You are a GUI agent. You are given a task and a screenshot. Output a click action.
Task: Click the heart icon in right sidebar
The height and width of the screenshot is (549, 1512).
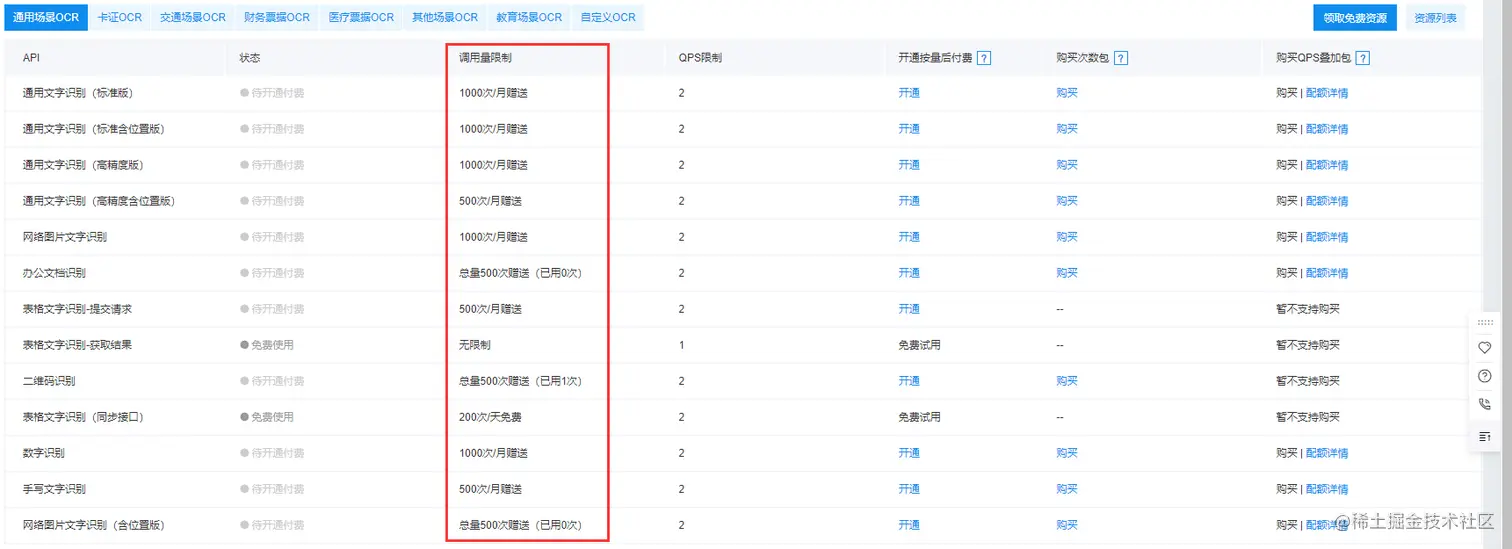click(1484, 347)
